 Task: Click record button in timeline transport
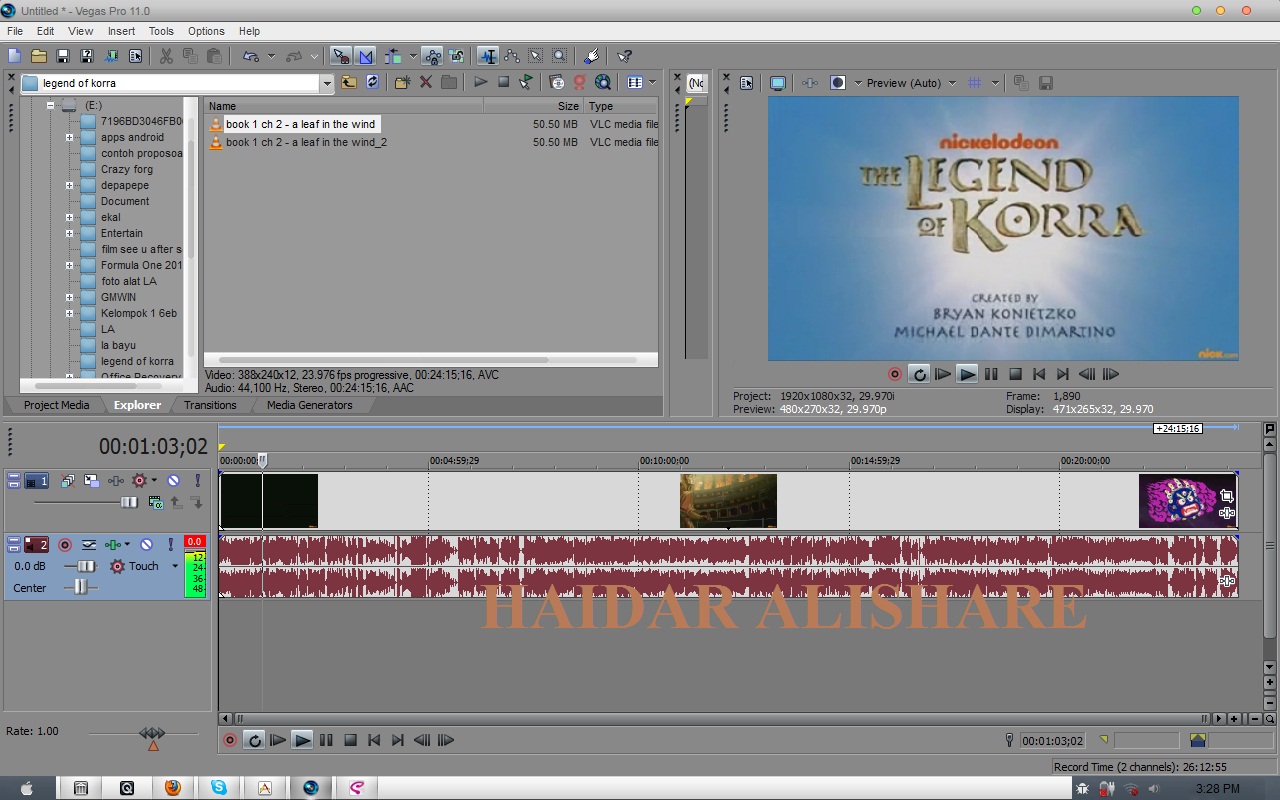(x=230, y=740)
